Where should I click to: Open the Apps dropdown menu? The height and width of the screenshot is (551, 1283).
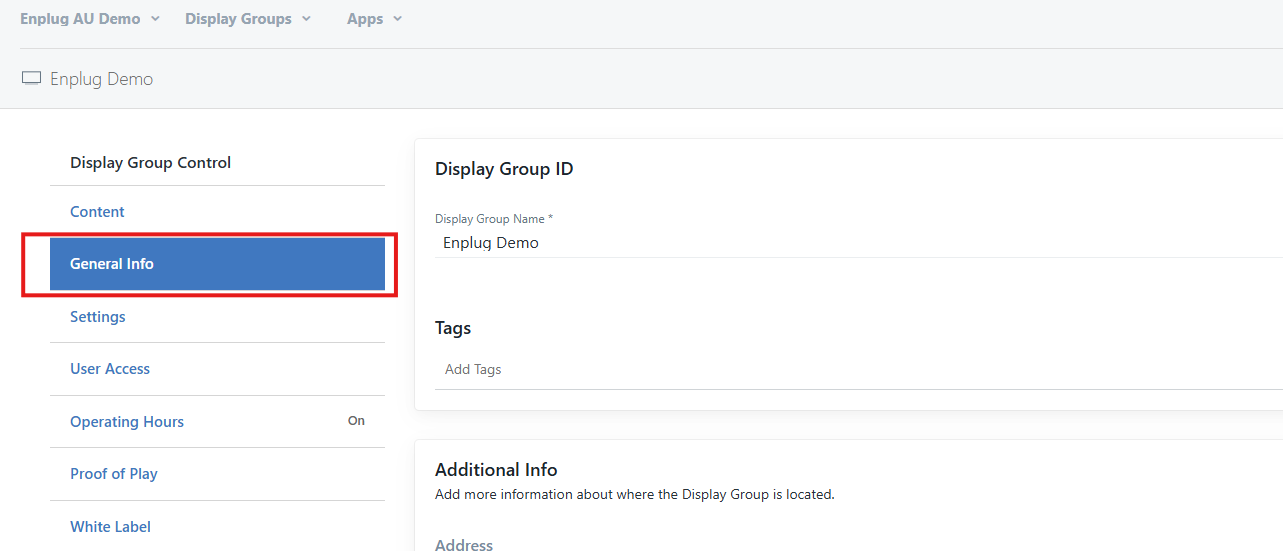click(x=365, y=19)
